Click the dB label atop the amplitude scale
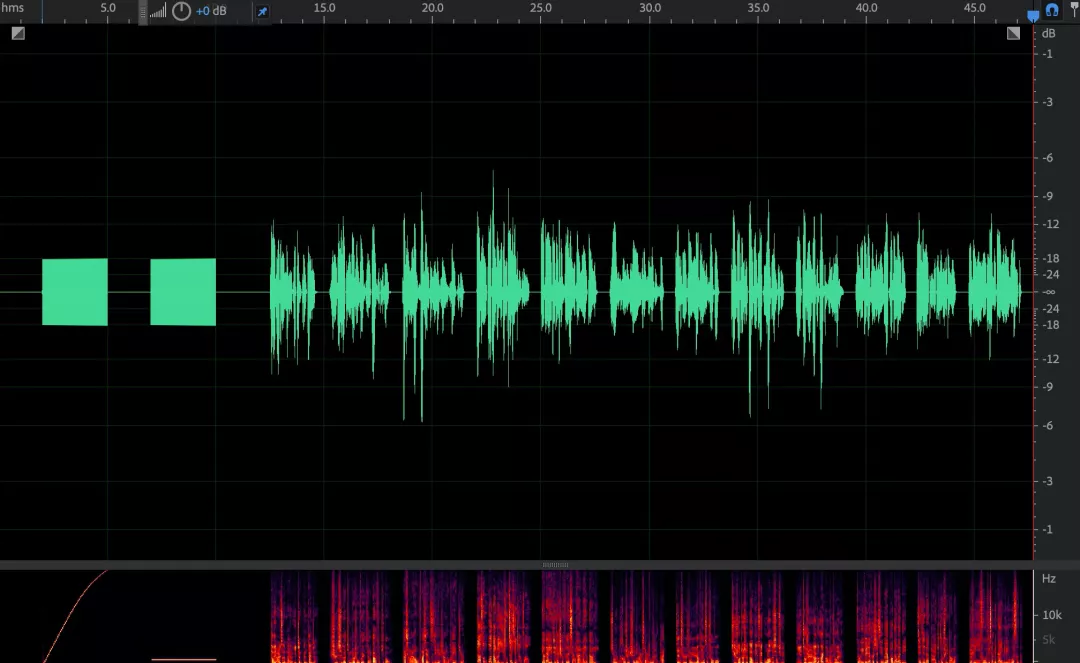Viewport: 1080px width, 663px height. coord(1048,33)
